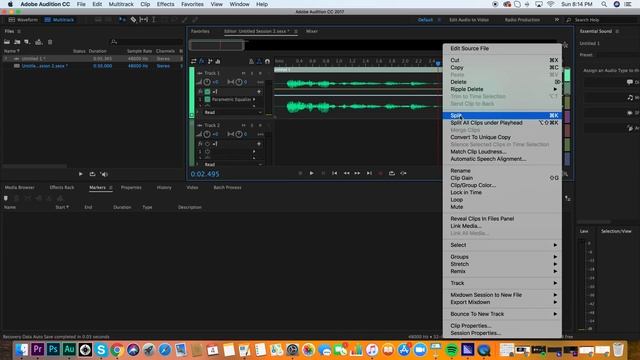Click the Record button in the editor transport

coord(381,173)
